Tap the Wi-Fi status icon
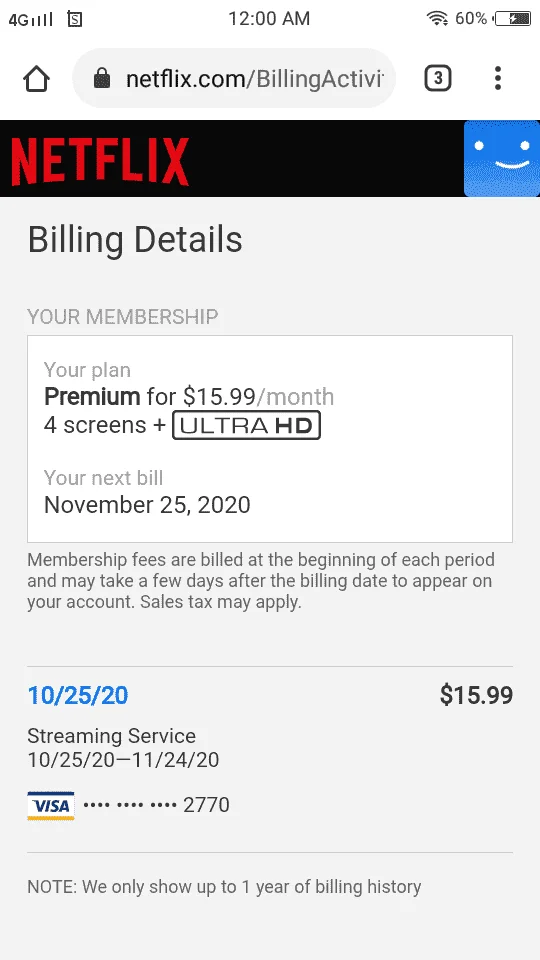This screenshot has width=540, height=960. 437,19
